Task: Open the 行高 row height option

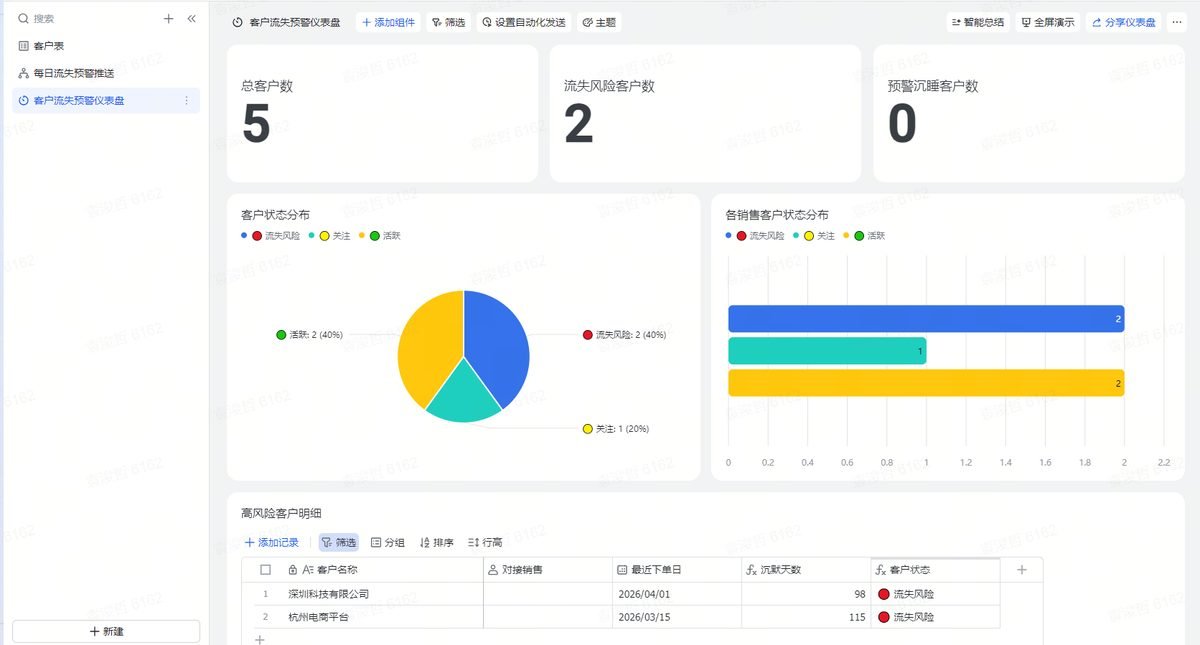Action: 485,542
